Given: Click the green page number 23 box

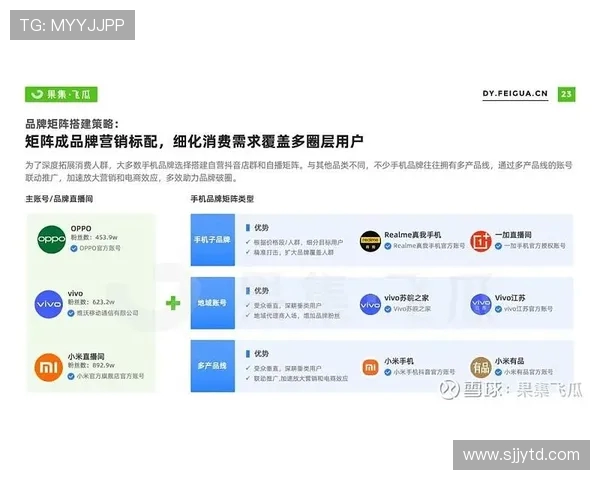Looking at the screenshot, I should pyautogui.click(x=566, y=94).
